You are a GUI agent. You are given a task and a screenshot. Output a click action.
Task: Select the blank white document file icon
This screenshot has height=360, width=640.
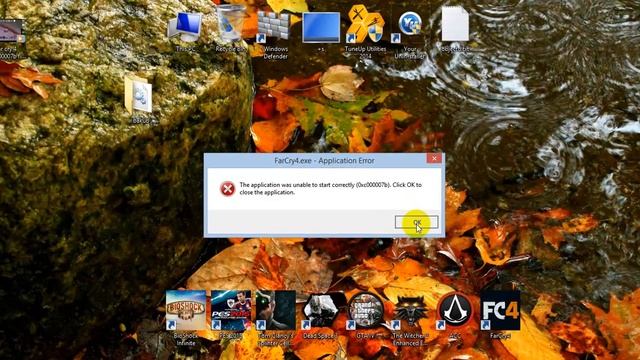[455, 29]
